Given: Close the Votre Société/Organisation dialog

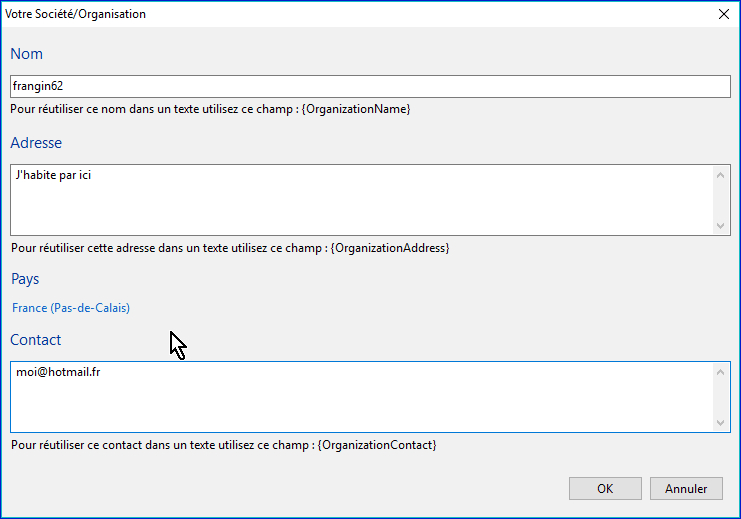Looking at the screenshot, I should (x=723, y=14).
